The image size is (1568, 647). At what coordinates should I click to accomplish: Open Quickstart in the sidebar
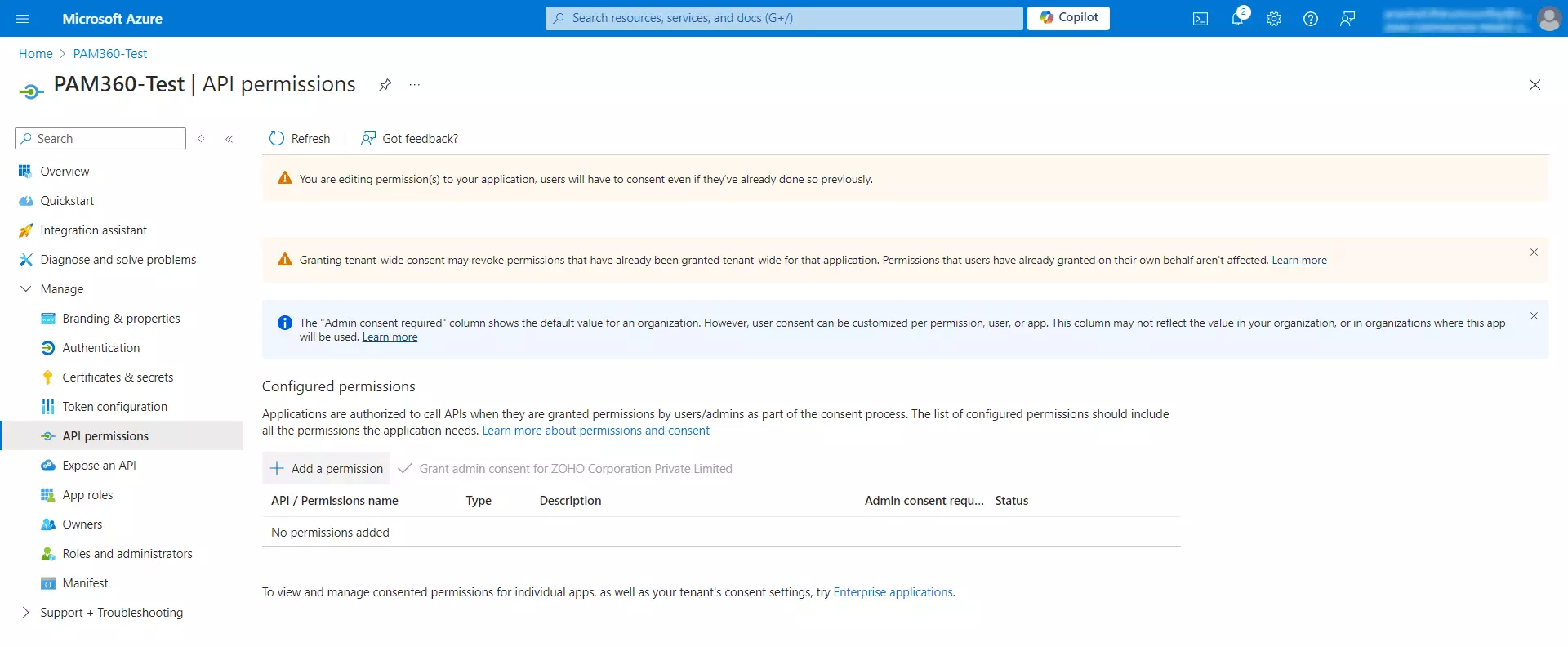coord(67,201)
